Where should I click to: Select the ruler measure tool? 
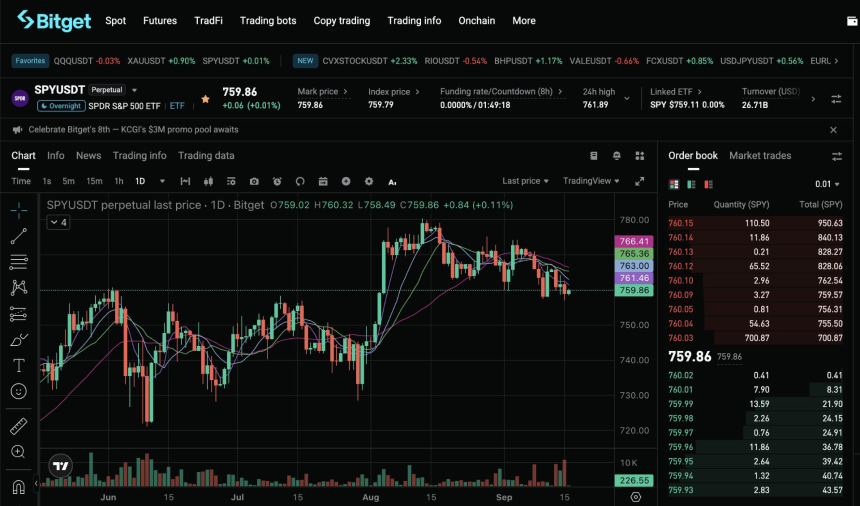coord(19,426)
